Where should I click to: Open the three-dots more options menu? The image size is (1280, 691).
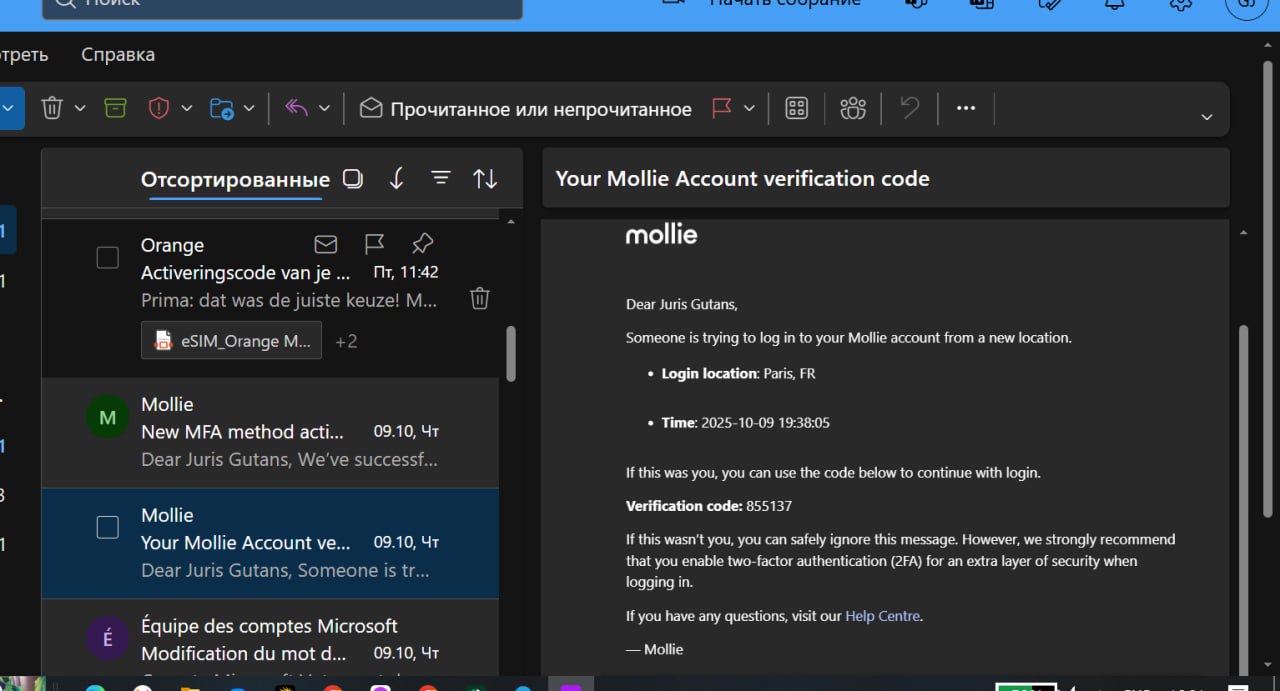[966, 108]
